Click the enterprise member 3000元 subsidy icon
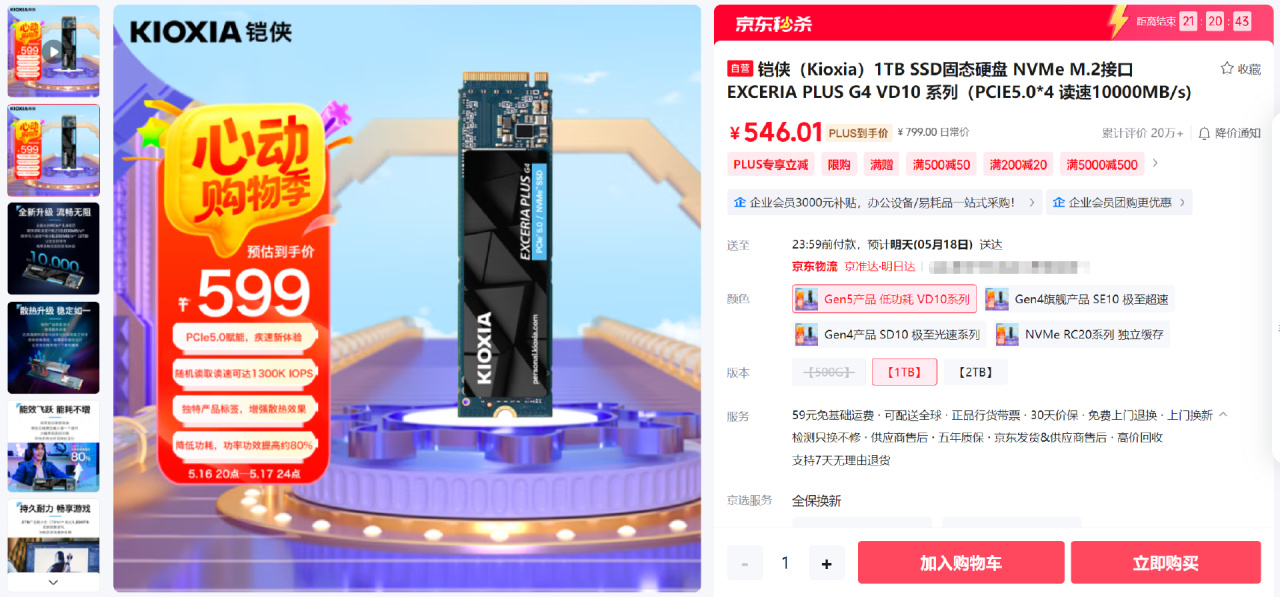 (x=740, y=202)
